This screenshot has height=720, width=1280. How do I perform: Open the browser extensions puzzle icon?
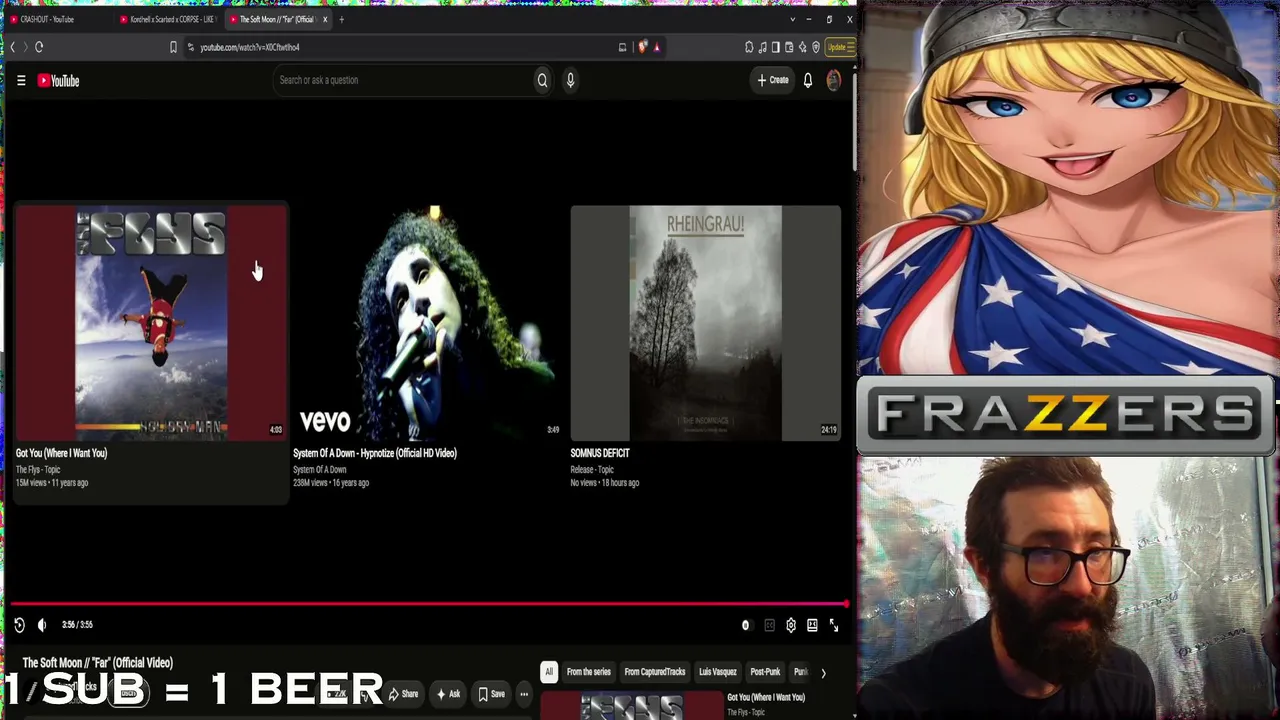coord(749,47)
